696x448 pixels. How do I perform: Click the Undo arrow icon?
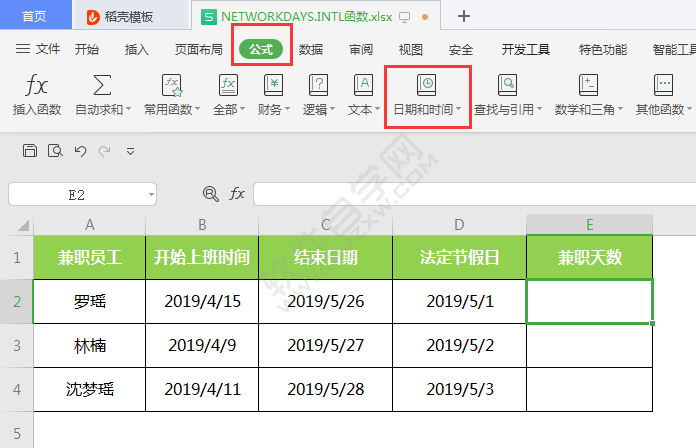pos(80,151)
